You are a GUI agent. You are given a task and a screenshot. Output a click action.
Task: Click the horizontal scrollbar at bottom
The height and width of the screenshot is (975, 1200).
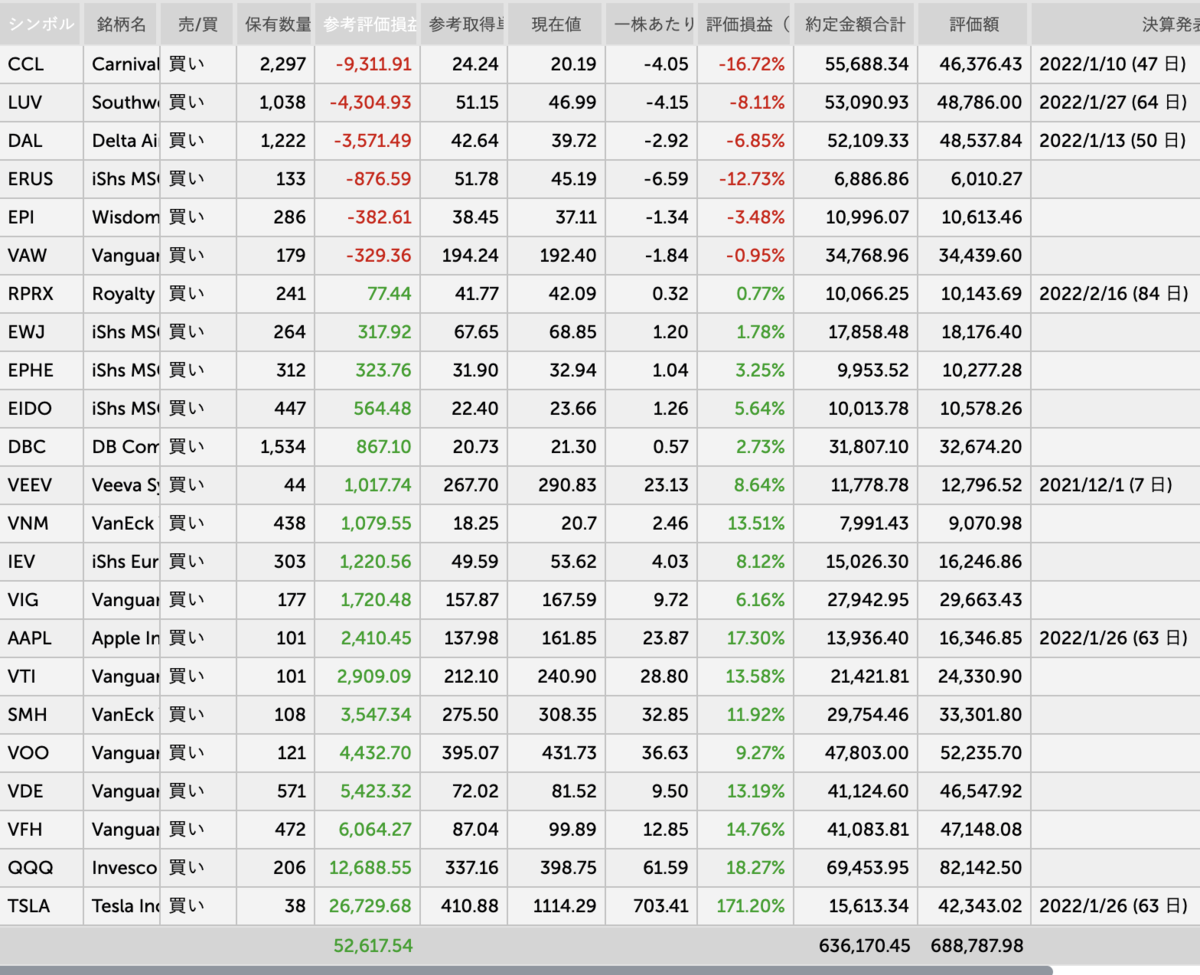coord(526,970)
